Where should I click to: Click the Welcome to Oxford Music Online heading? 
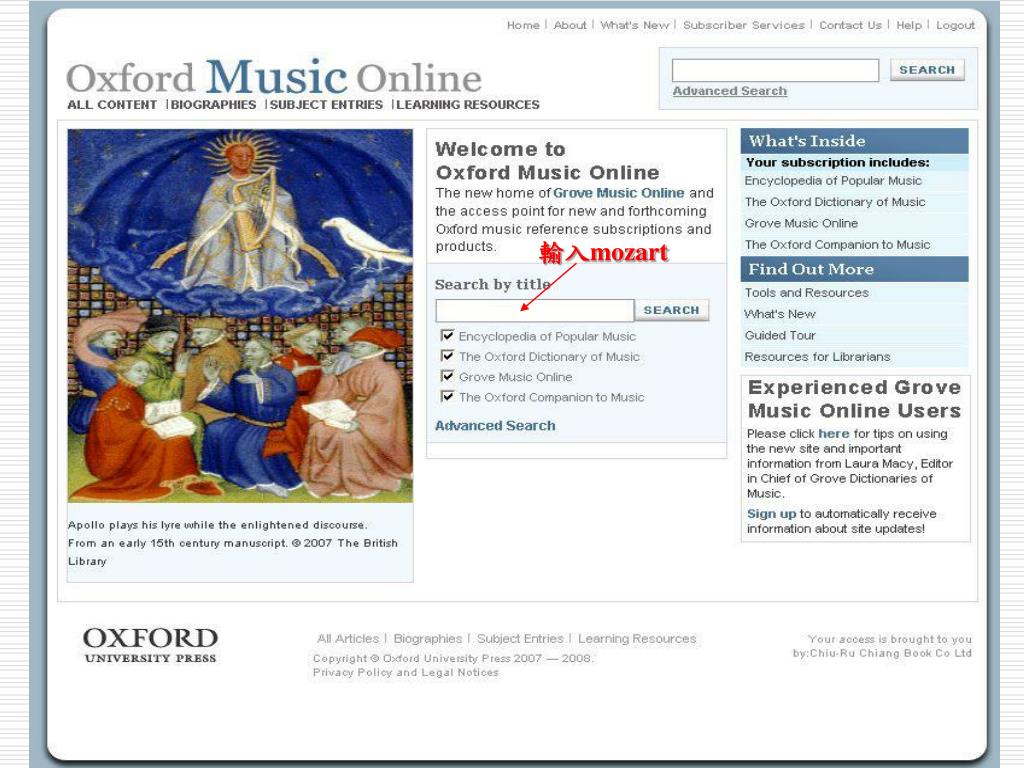click(547, 161)
